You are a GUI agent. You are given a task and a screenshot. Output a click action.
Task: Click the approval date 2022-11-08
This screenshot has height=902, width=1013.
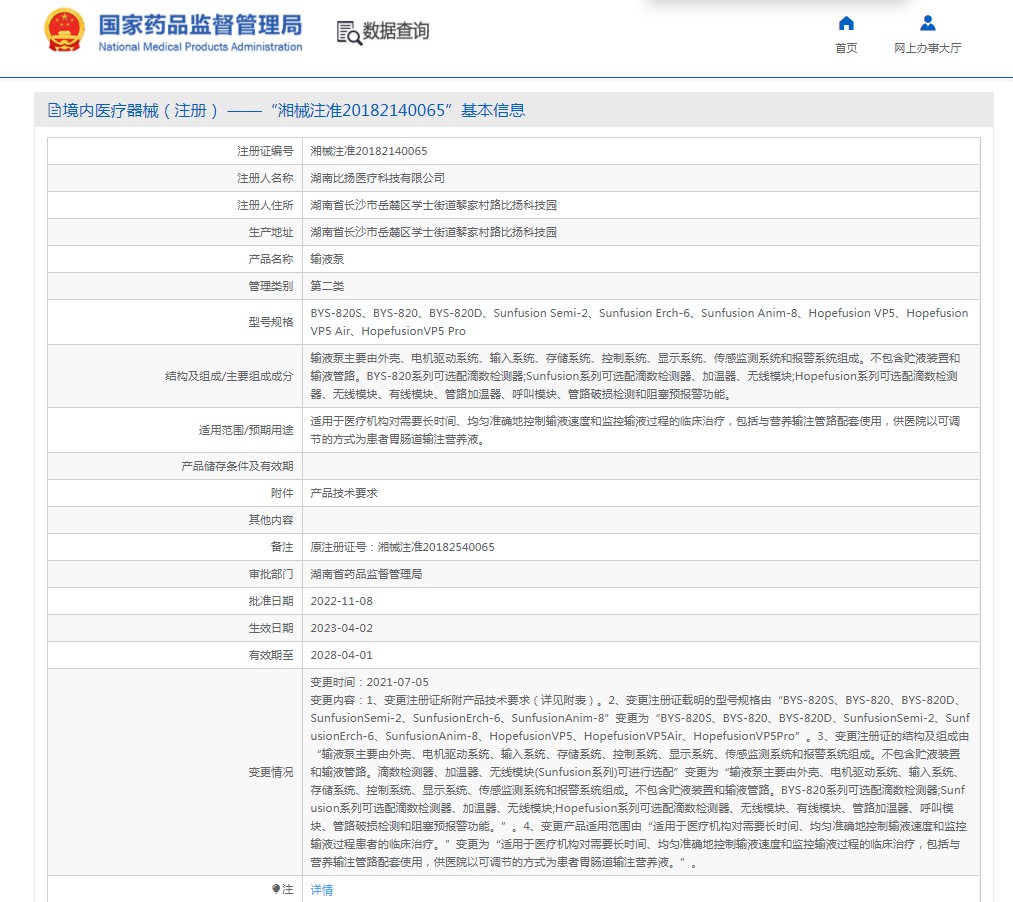point(341,601)
